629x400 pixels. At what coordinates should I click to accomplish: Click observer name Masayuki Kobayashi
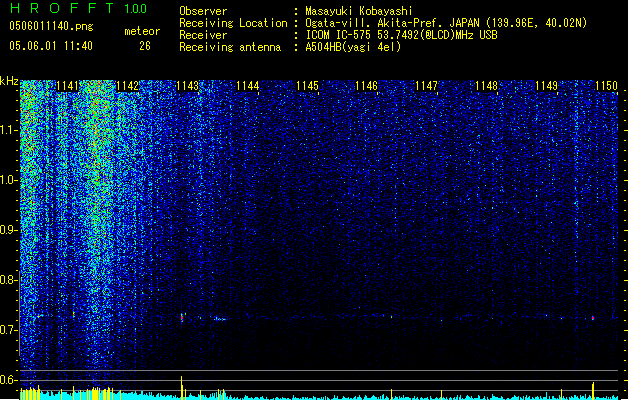click(359, 11)
